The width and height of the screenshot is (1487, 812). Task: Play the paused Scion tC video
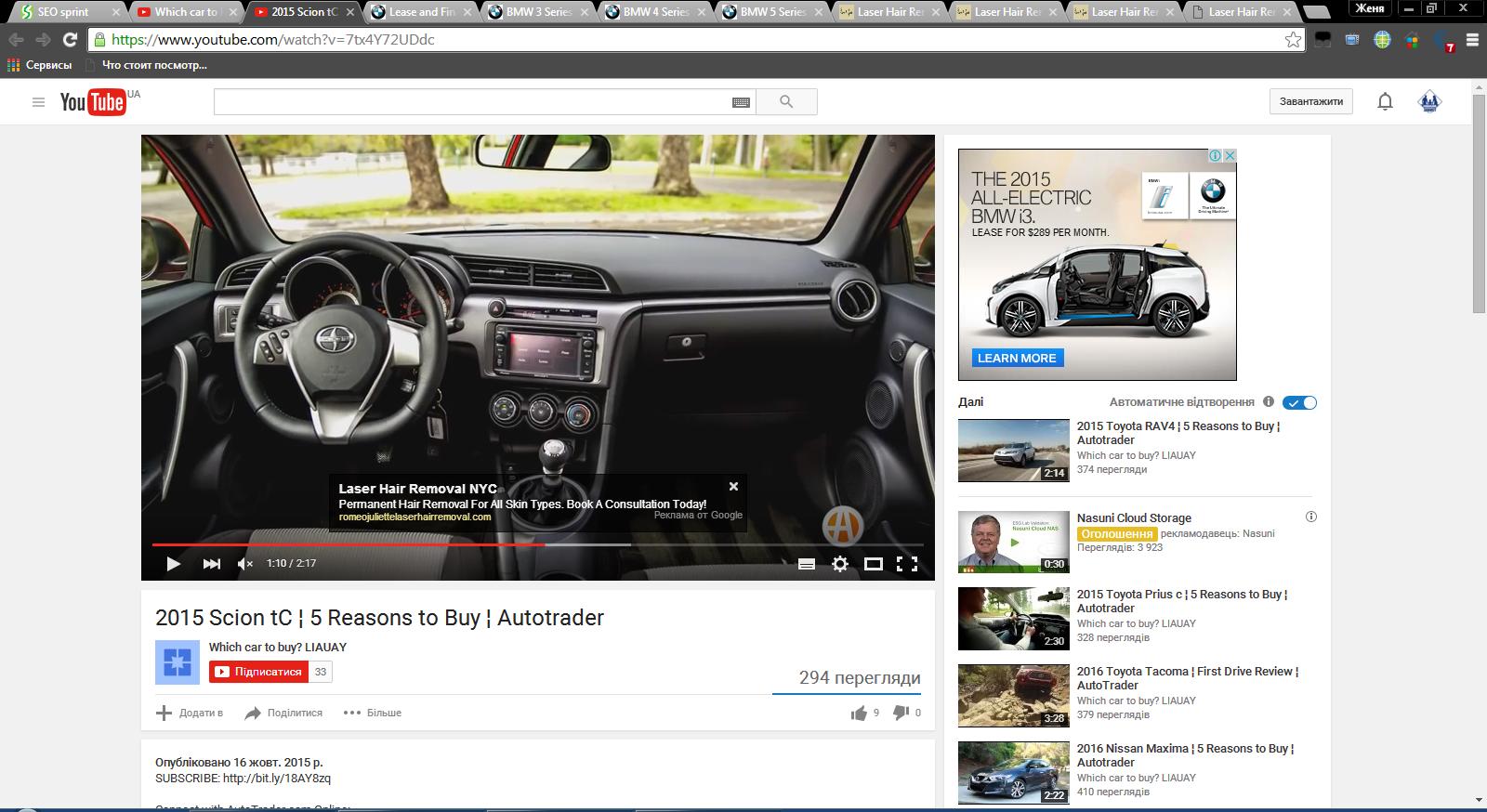coord(173,563)
